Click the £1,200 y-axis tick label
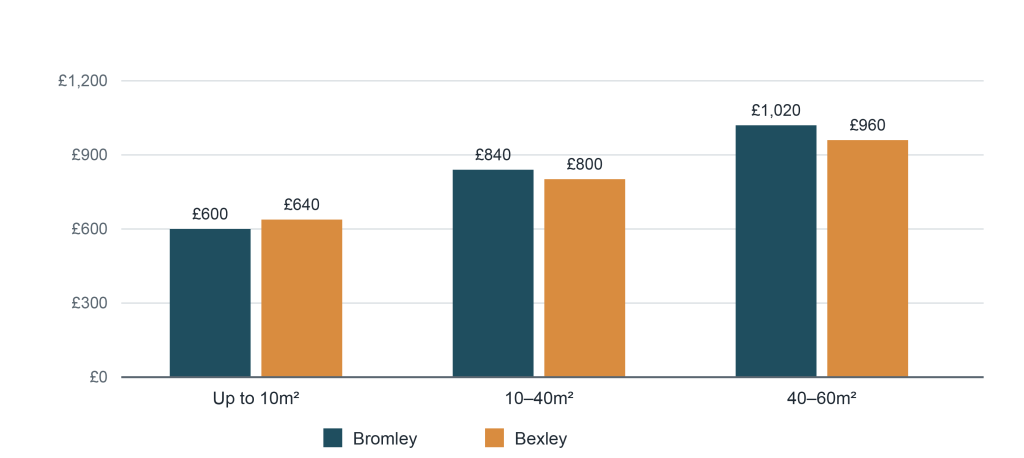The width and height of the screenshot is (1024, 458). coord(82,81)
